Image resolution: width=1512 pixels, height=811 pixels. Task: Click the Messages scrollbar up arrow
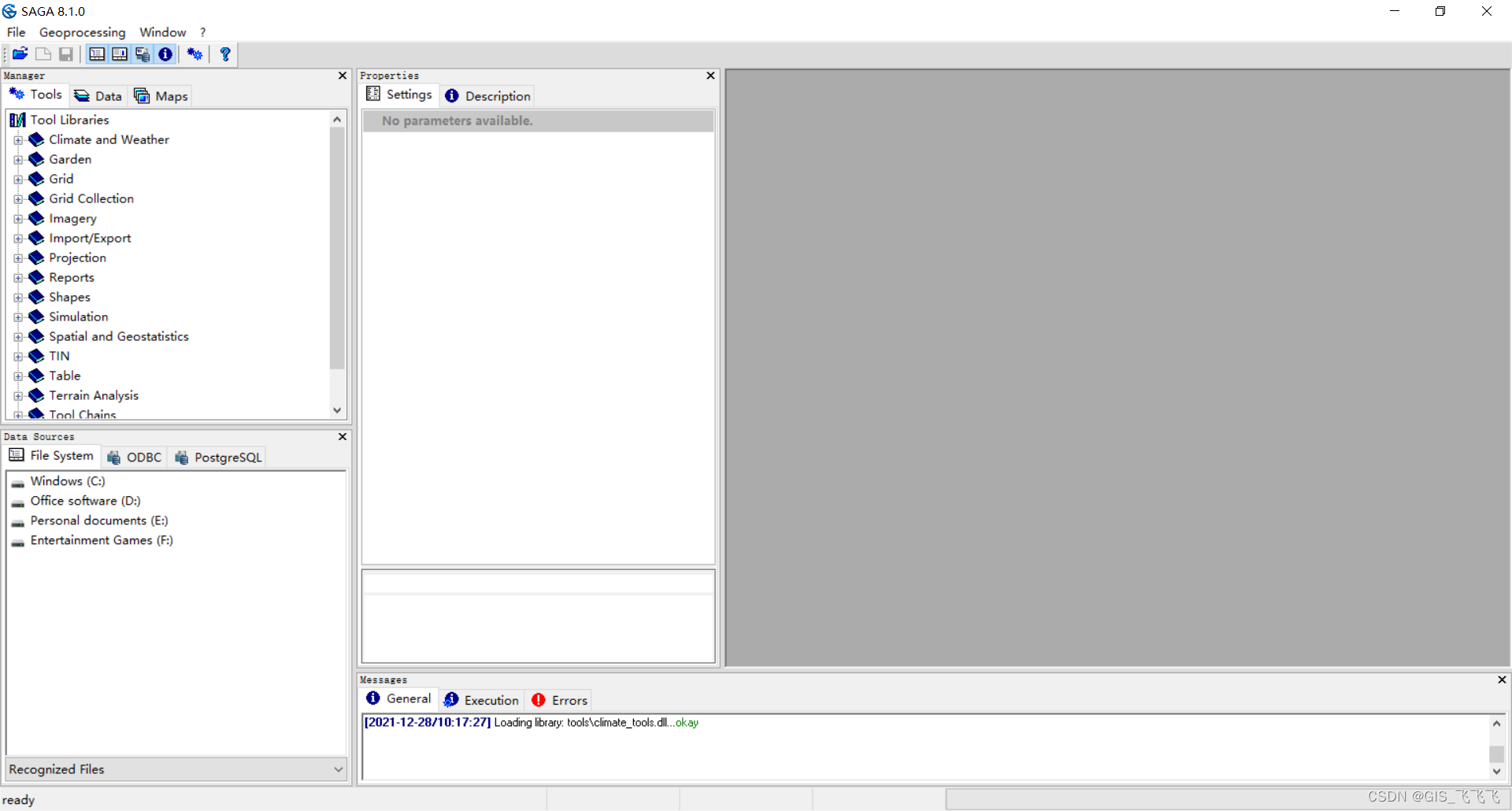click(x=1497, y=724)
